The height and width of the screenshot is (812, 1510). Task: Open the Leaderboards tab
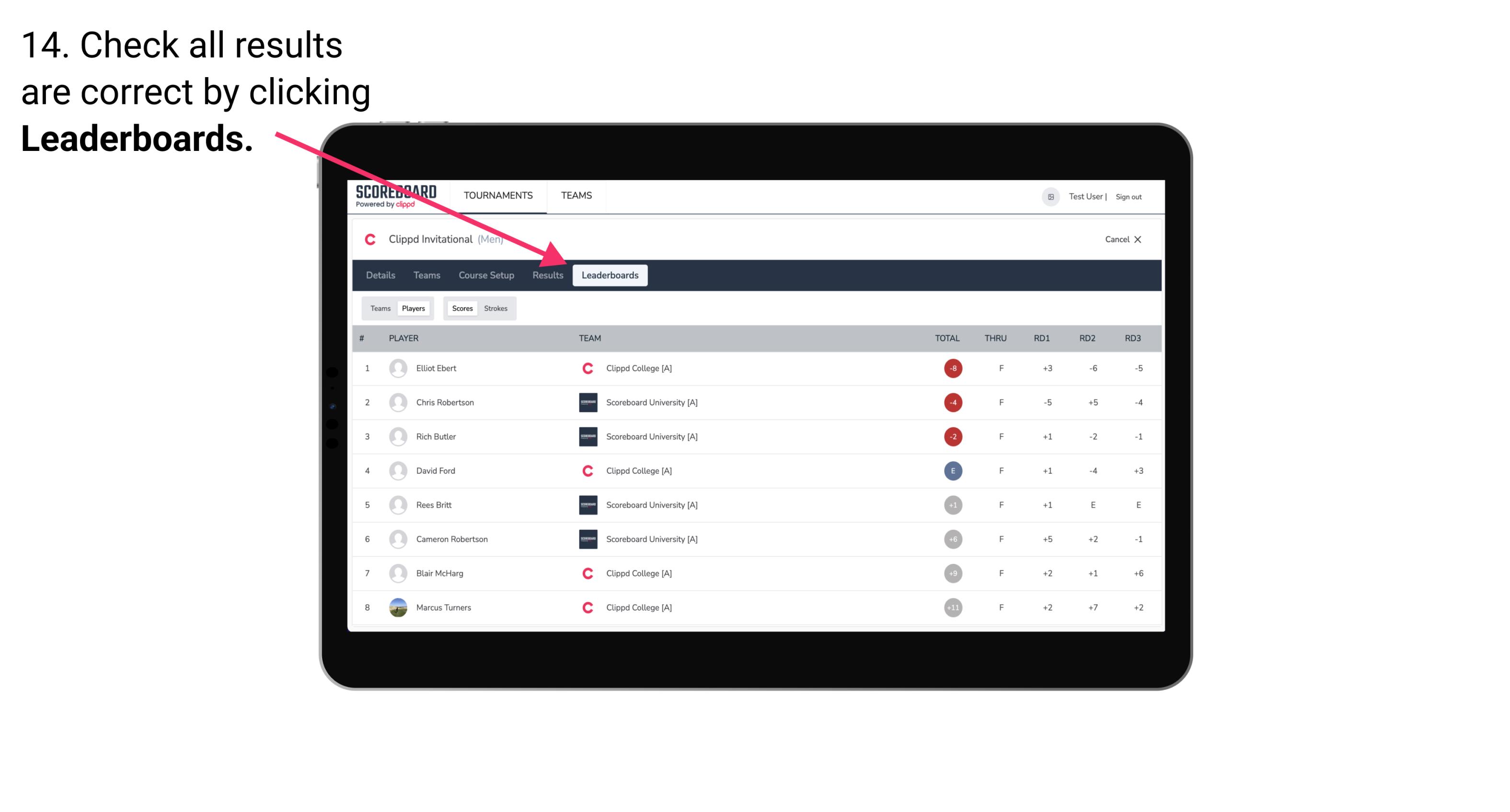point(611,275)
